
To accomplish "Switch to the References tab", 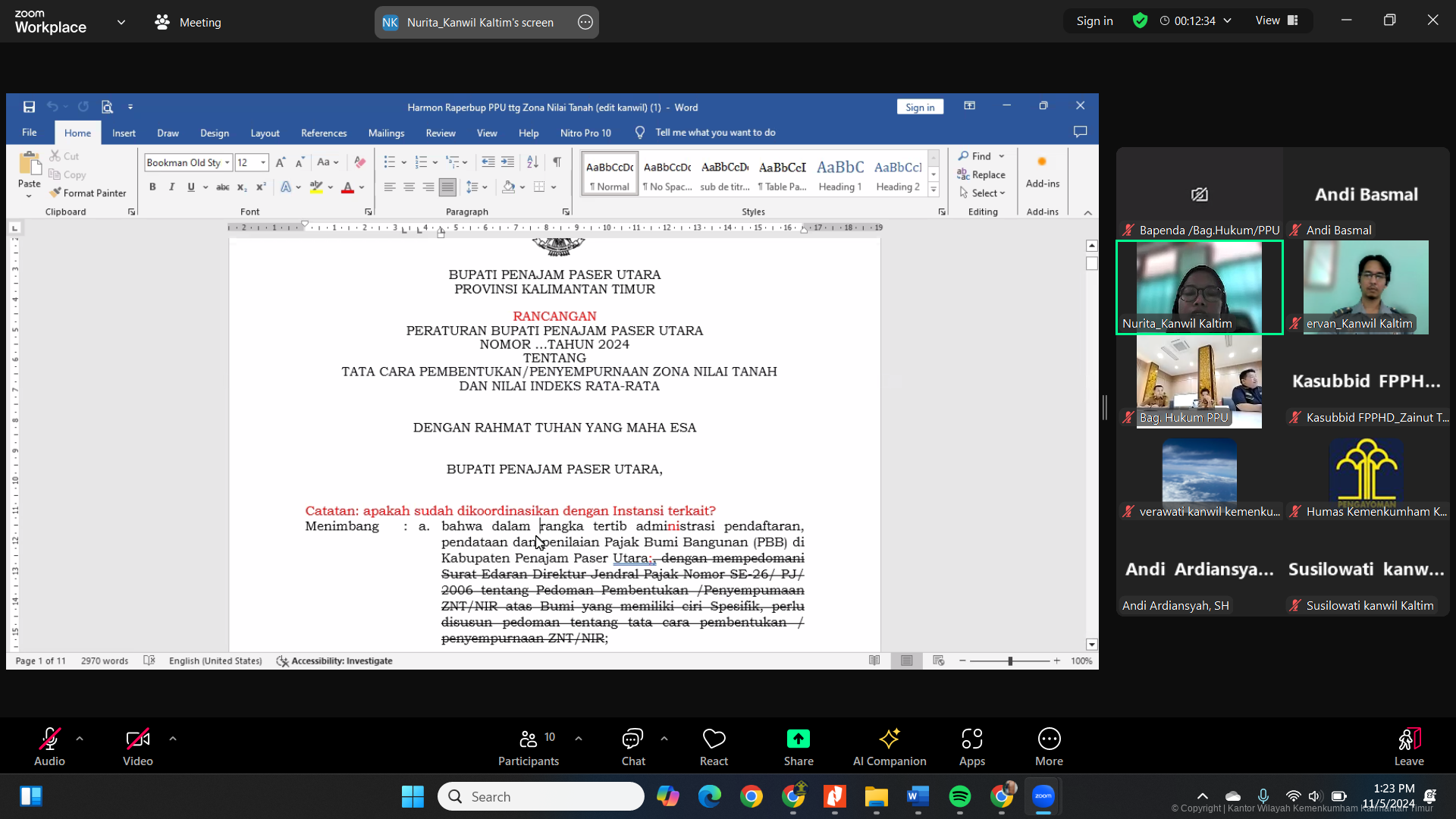I will pos(324,133).
